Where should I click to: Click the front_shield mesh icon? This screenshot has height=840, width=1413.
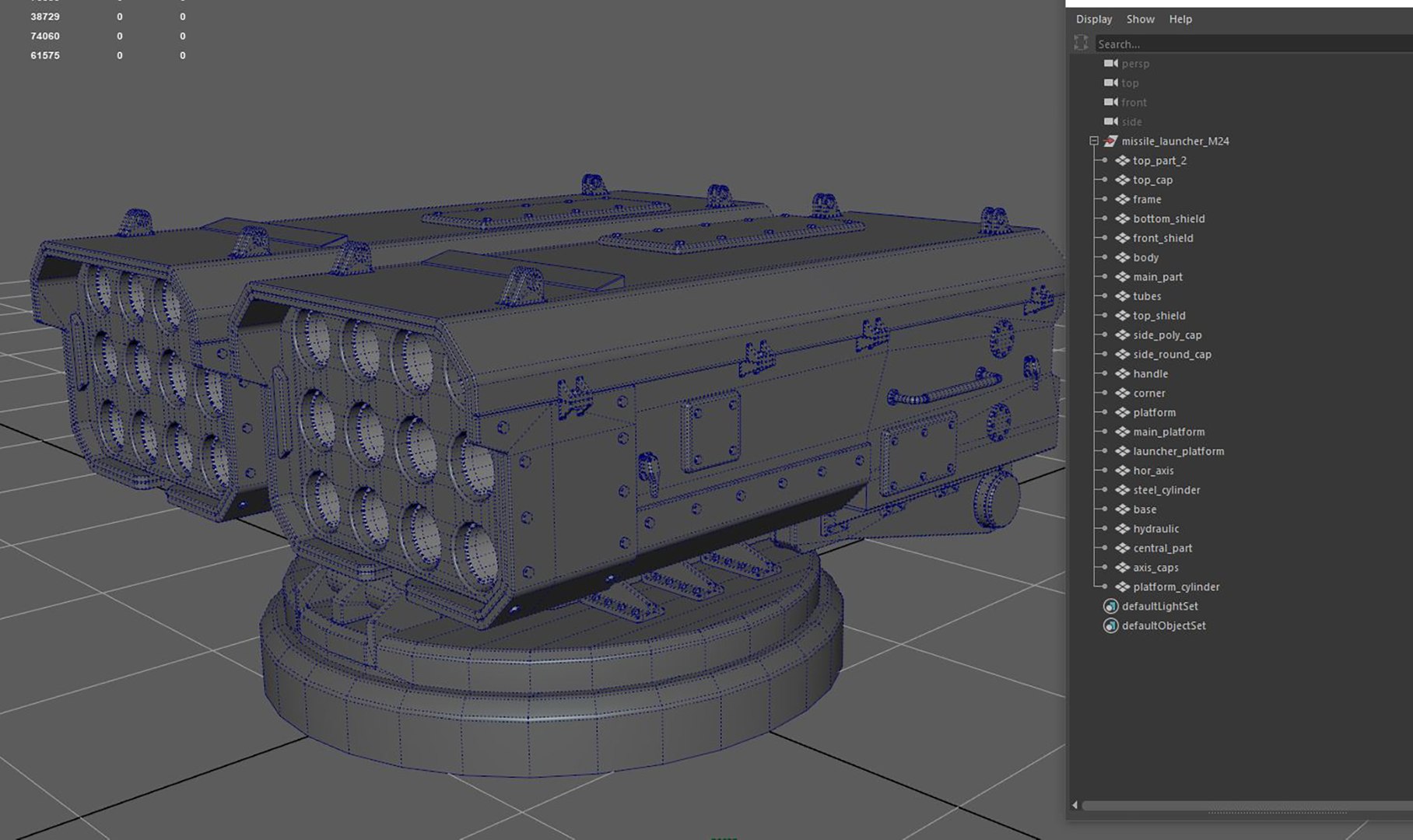tap(1122, 238)
